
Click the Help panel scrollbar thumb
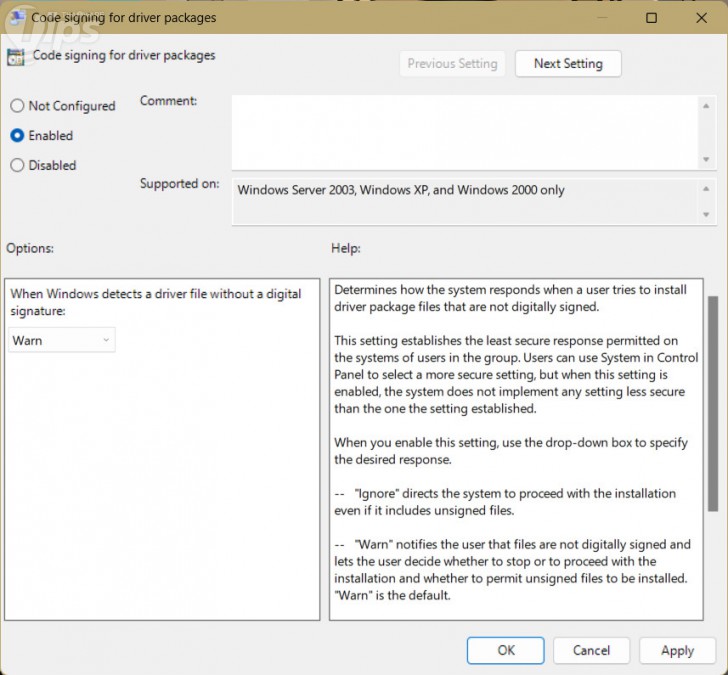pyautogui.click(x=713, y=403)
